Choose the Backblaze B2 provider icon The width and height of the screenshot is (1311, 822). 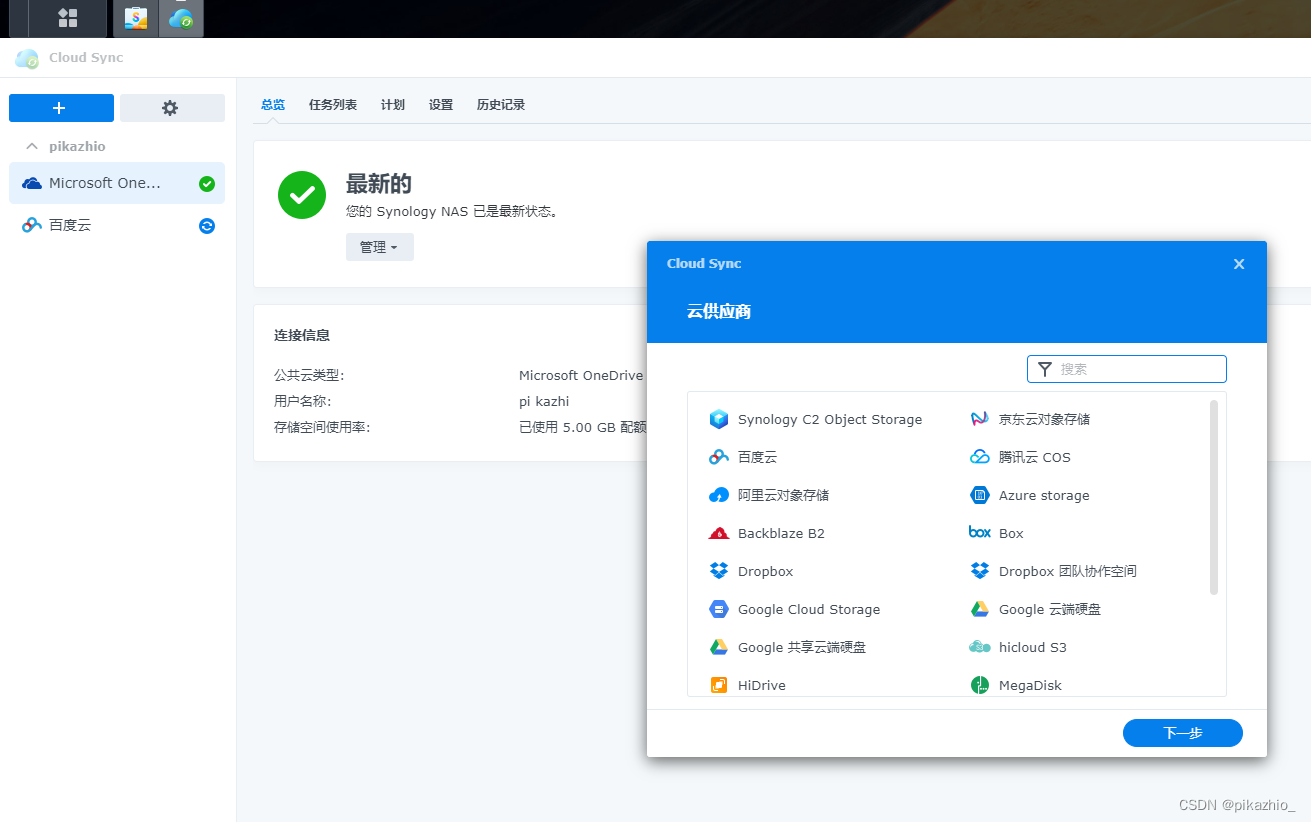click(719, 533)
